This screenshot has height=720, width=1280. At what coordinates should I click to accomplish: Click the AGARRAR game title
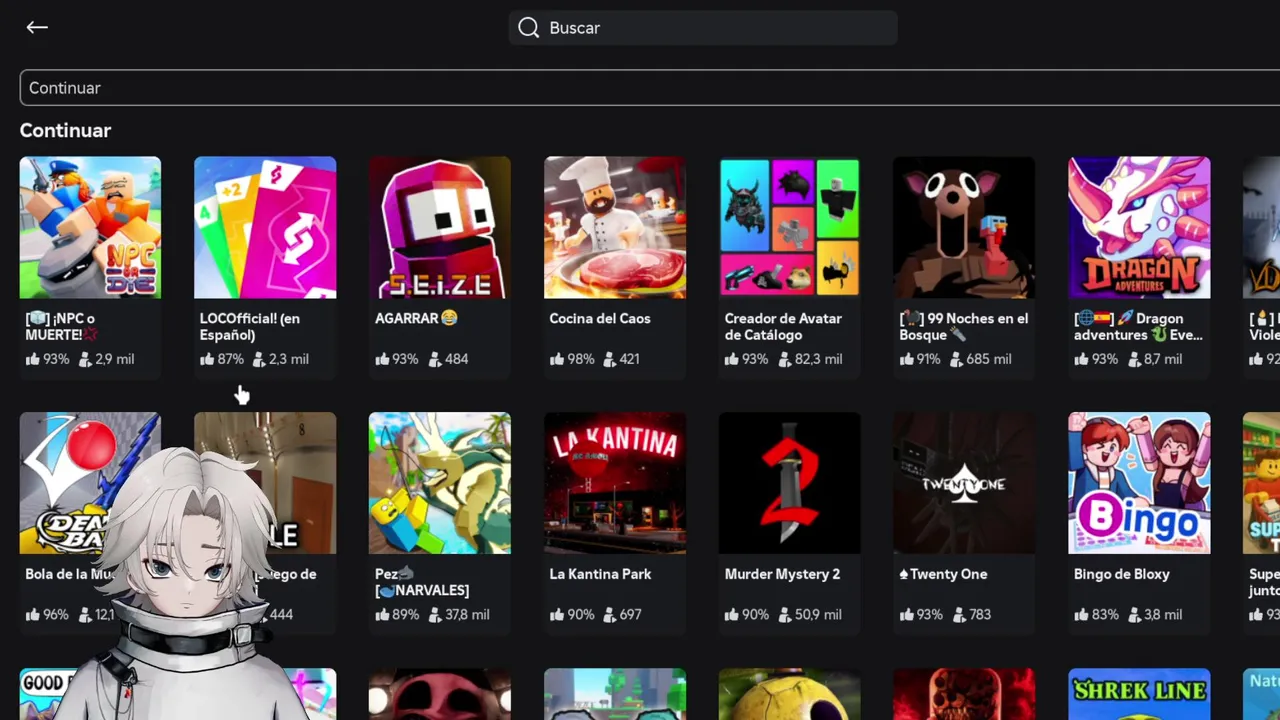416,318
